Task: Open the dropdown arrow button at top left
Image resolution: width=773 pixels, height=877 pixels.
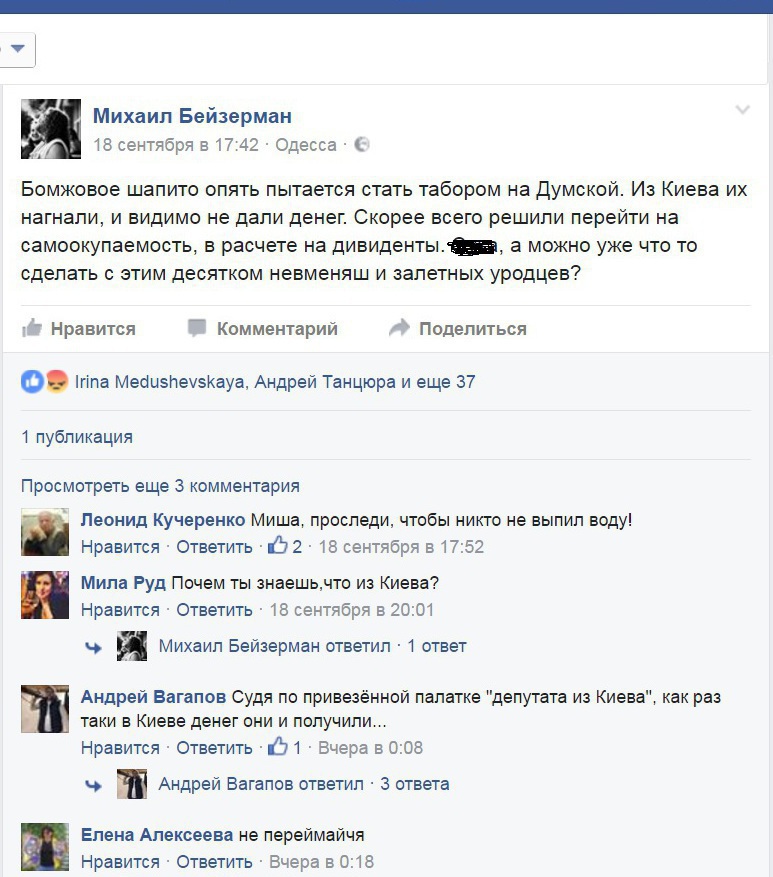Action: coord(17,50)
